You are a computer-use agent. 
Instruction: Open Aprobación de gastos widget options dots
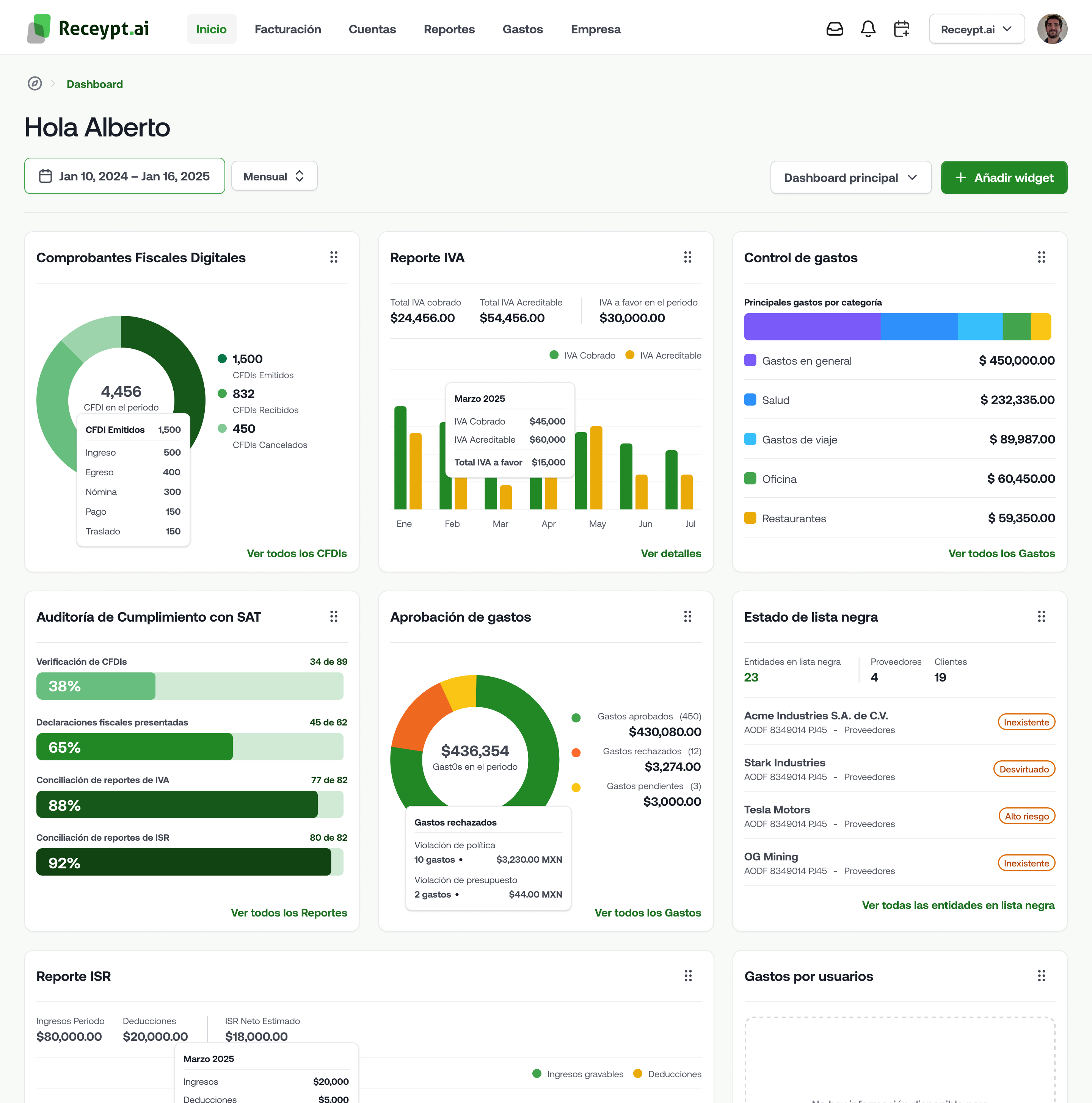click(688, 617)
